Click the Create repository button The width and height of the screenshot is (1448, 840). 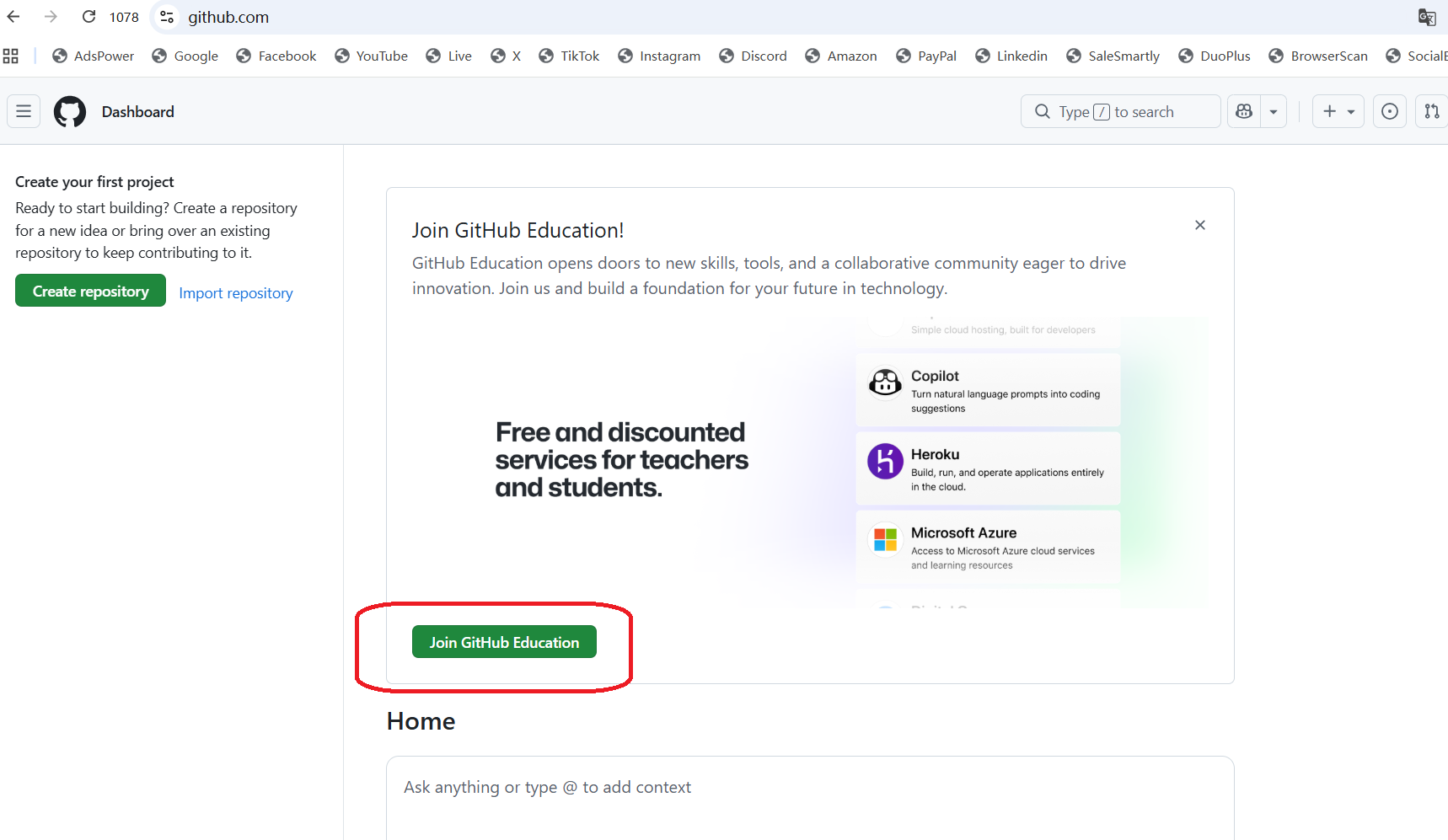point(90,291)
